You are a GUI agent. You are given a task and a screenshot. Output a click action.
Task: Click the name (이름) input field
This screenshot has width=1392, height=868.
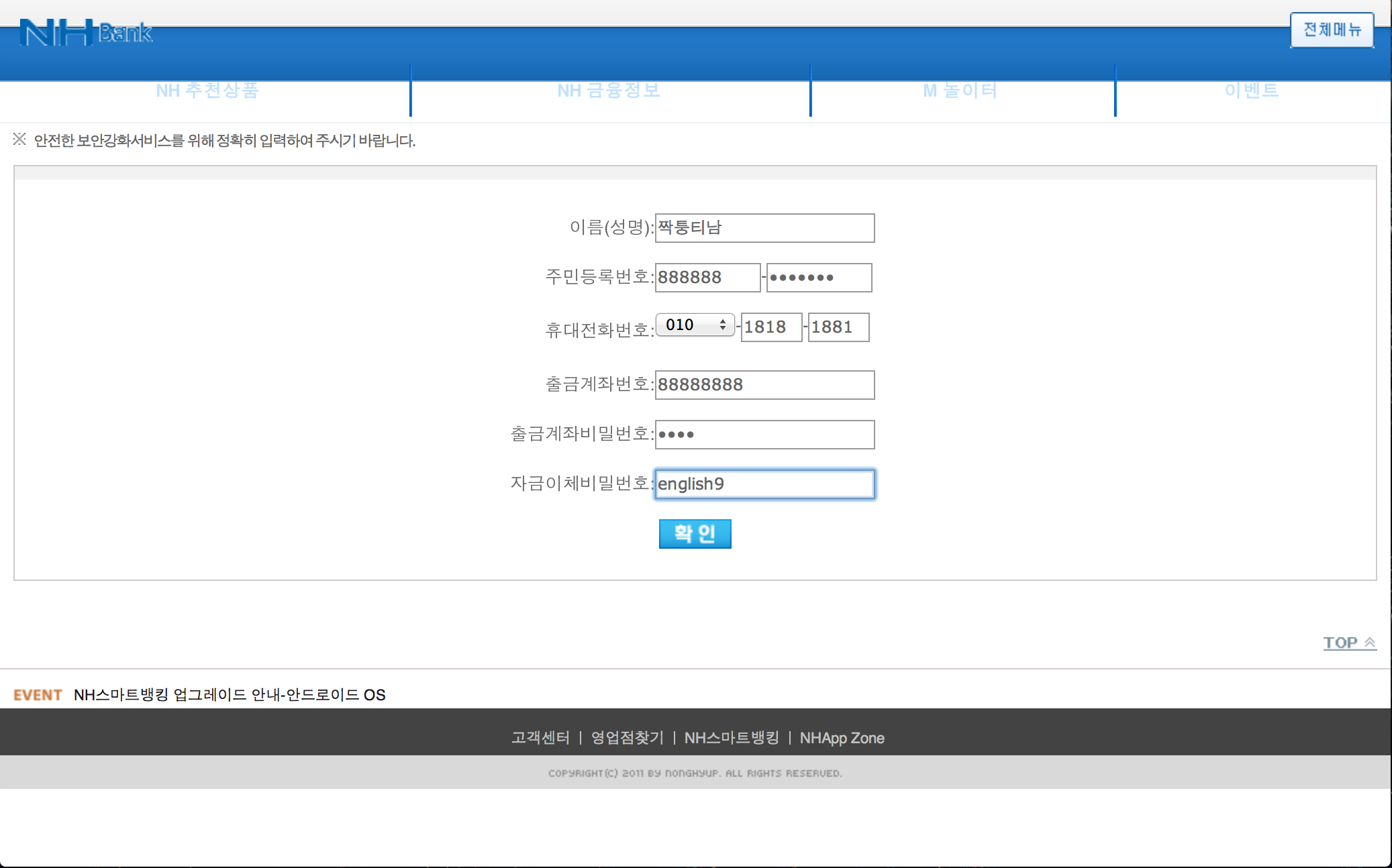coord(764,228)
